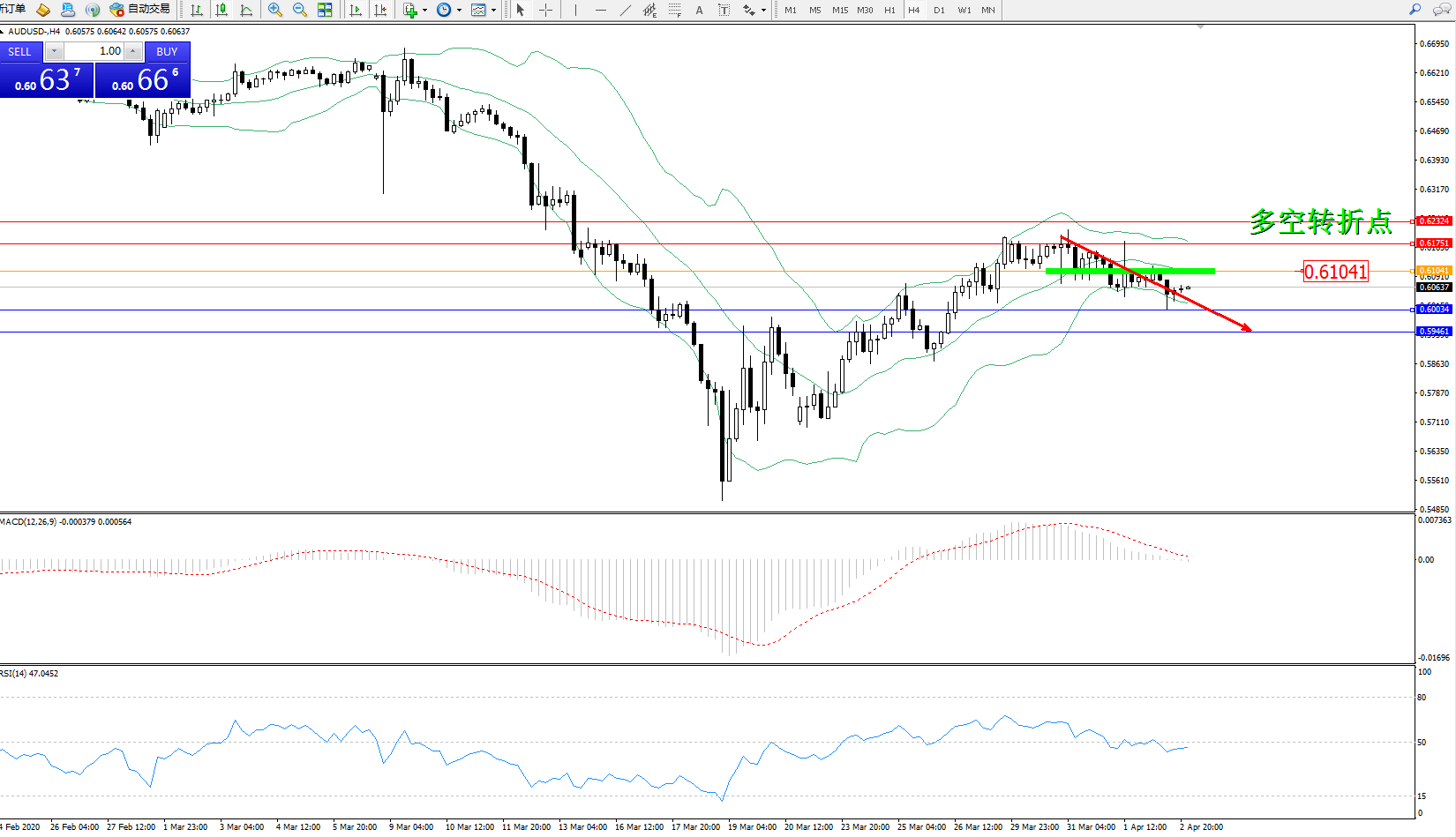
Task: Choose the Fibonacci retracement tool
Action: pyautogui.click(x=674, y=10)
